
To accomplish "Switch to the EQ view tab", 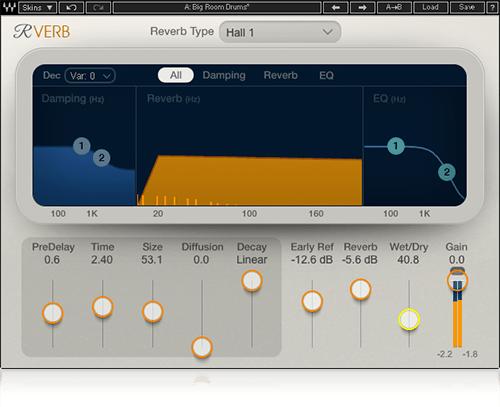I will (x=326, y=75).
